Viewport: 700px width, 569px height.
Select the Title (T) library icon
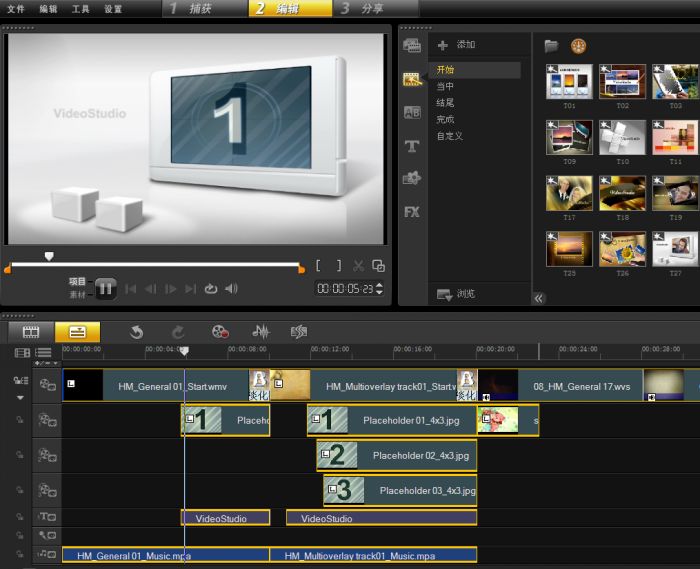(x=411, y=146)
